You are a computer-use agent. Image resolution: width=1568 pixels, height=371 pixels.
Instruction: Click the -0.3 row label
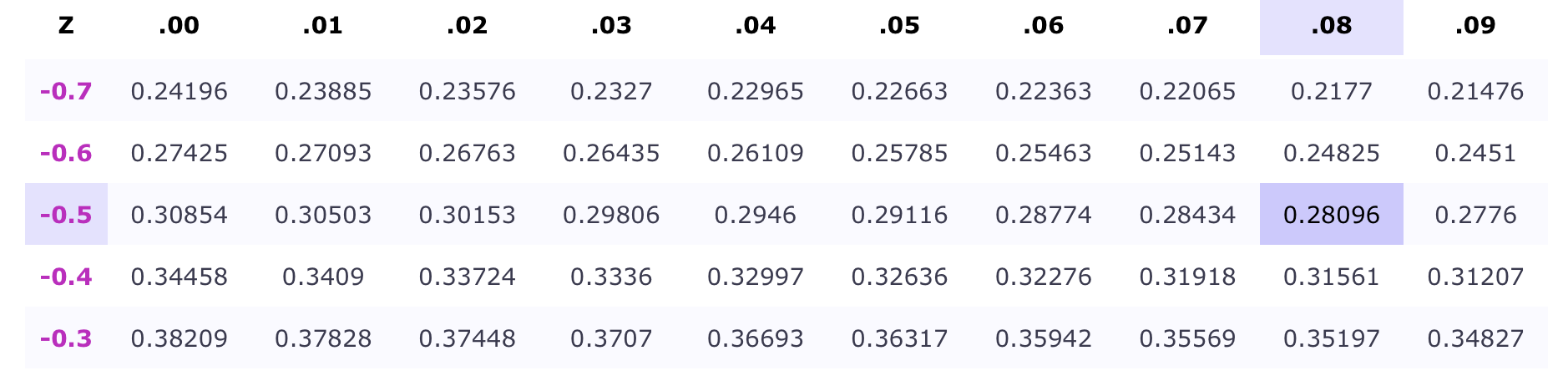click(x=66, y=338)
